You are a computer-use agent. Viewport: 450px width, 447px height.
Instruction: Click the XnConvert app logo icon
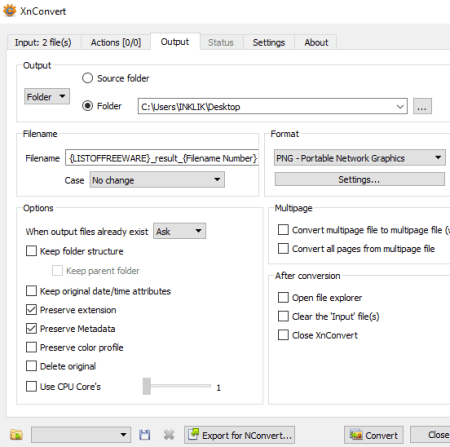[x=9, y=11]
